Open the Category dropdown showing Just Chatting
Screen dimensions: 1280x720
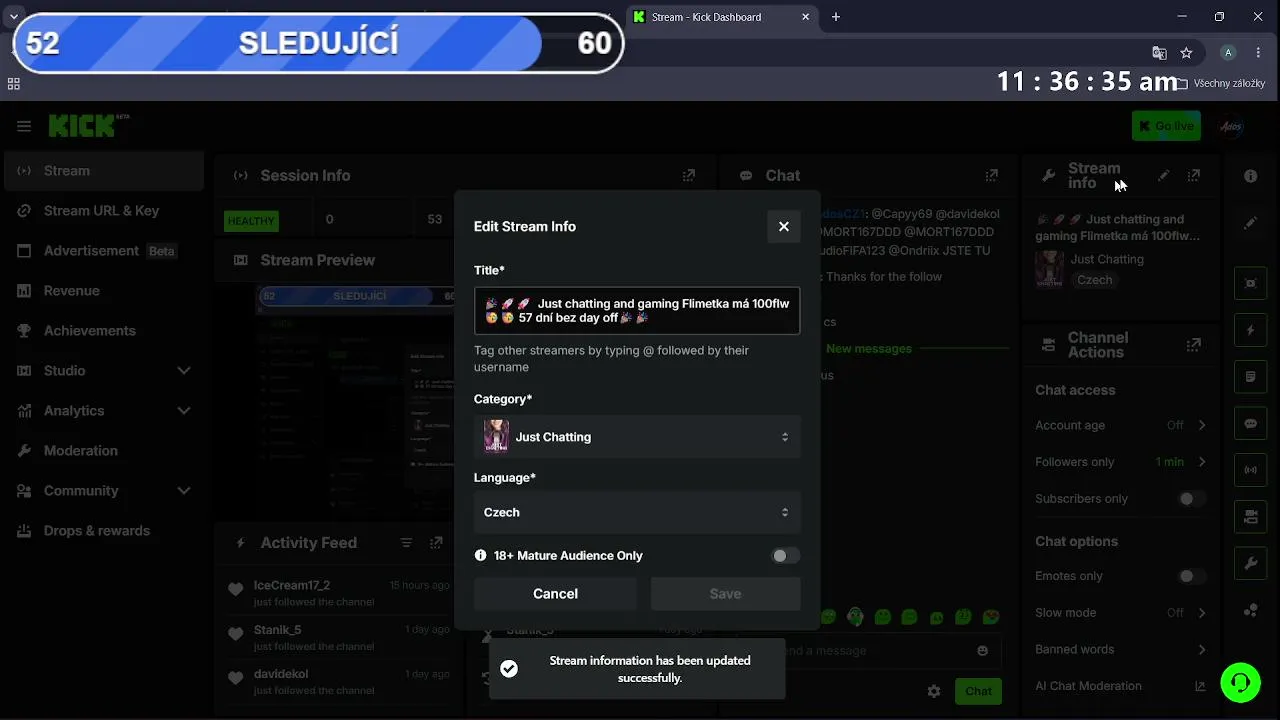tap(637, 437)
